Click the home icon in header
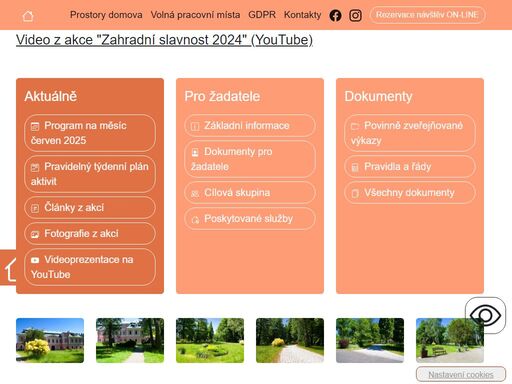512x384 pixels. (28, 16)
